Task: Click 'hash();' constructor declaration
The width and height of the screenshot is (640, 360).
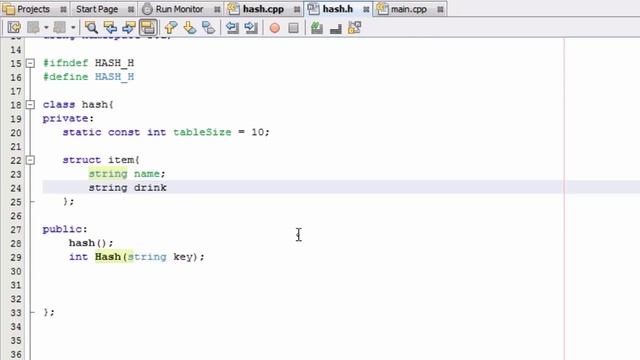Action: [x=91, y=243]
